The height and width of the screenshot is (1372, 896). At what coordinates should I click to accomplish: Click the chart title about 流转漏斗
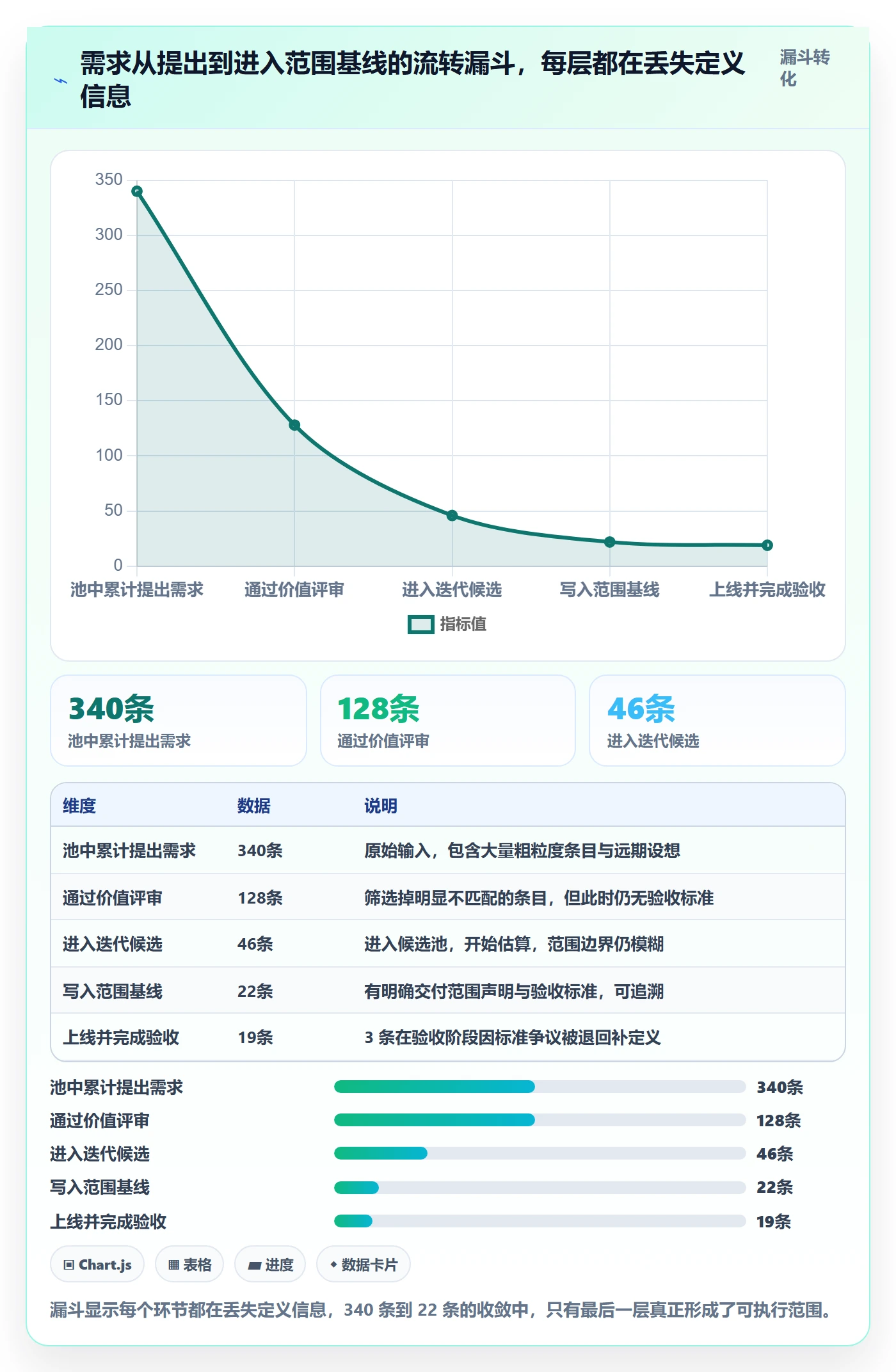click(413, 79)
